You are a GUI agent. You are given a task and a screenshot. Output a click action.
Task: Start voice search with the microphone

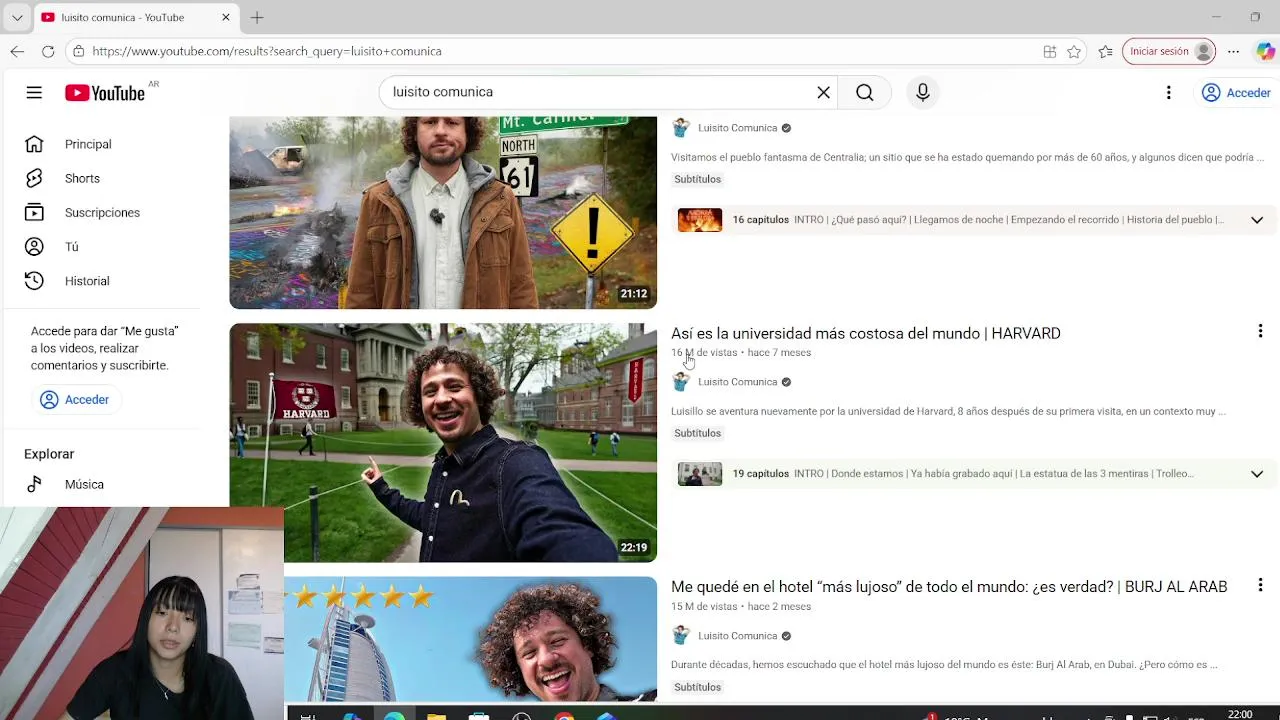[923, 92]
